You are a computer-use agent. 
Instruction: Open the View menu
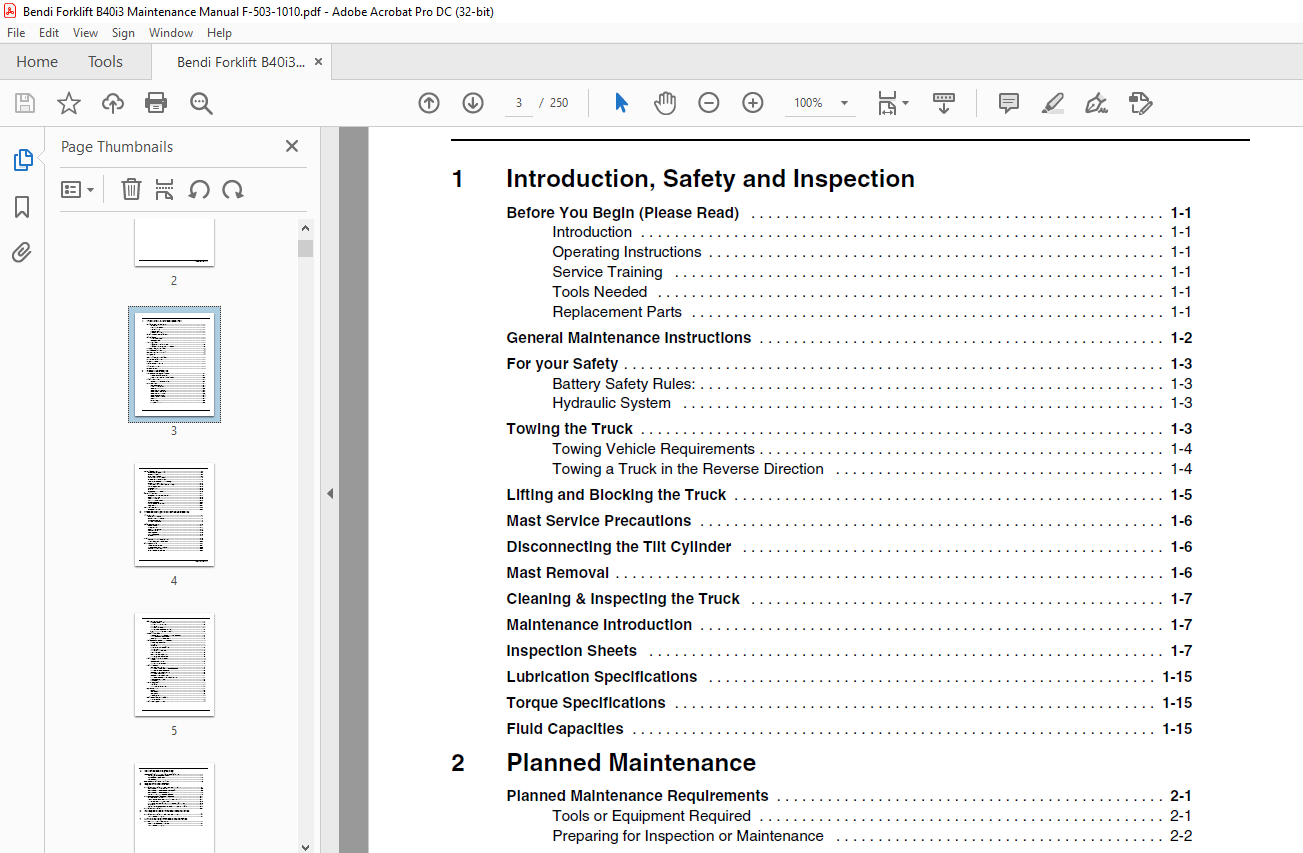[x=85, y=33]
